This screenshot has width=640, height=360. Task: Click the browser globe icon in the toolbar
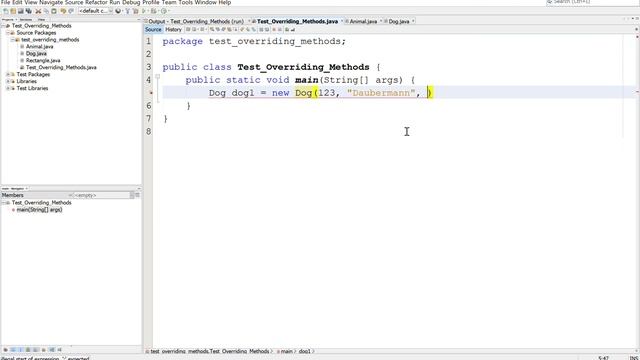pyautogui.click(x=118, y=11)
